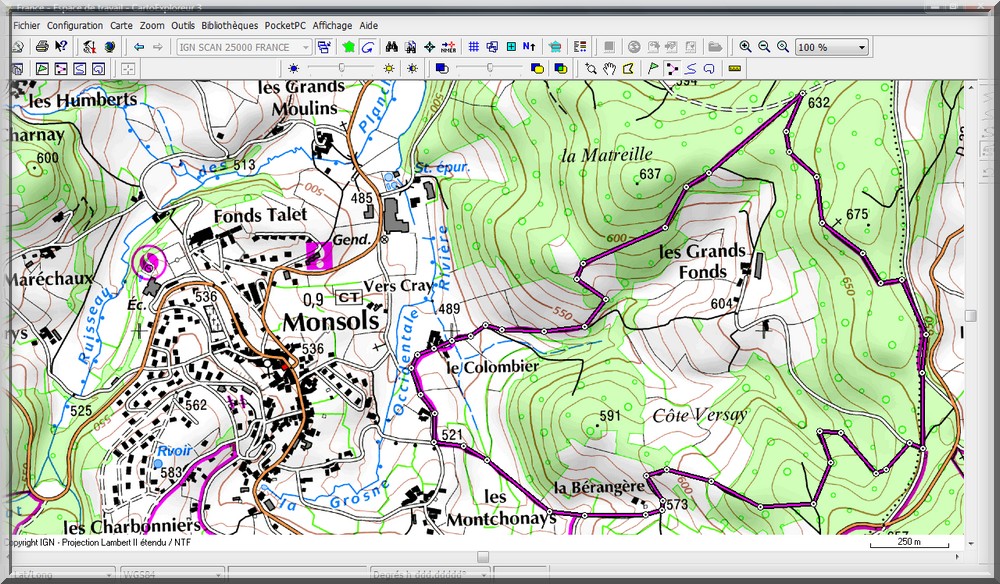Open the Zoom menu
This screenshot has width=1000, height=584.
152,26
